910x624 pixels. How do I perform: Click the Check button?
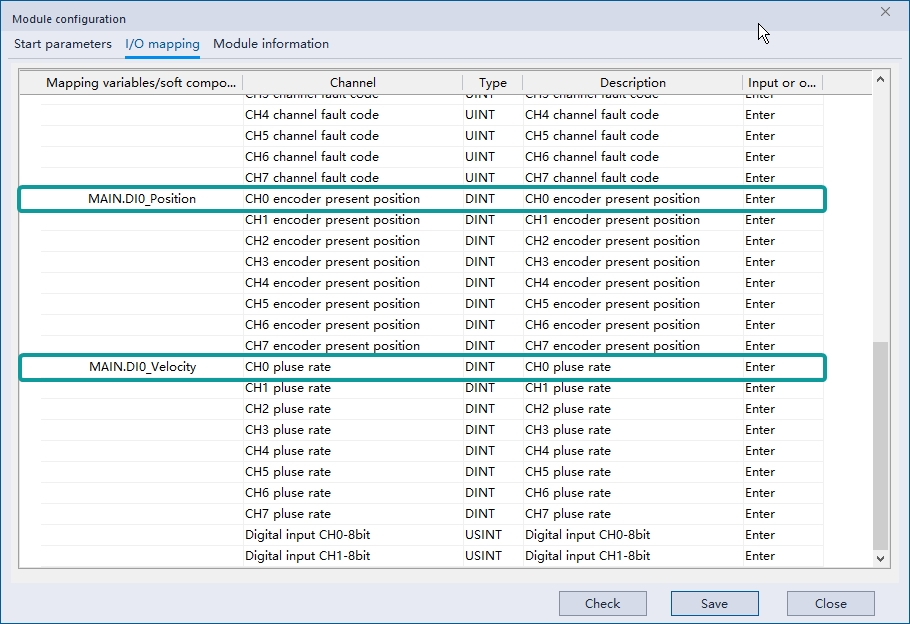pyautogui.click(x=602, y=604)
